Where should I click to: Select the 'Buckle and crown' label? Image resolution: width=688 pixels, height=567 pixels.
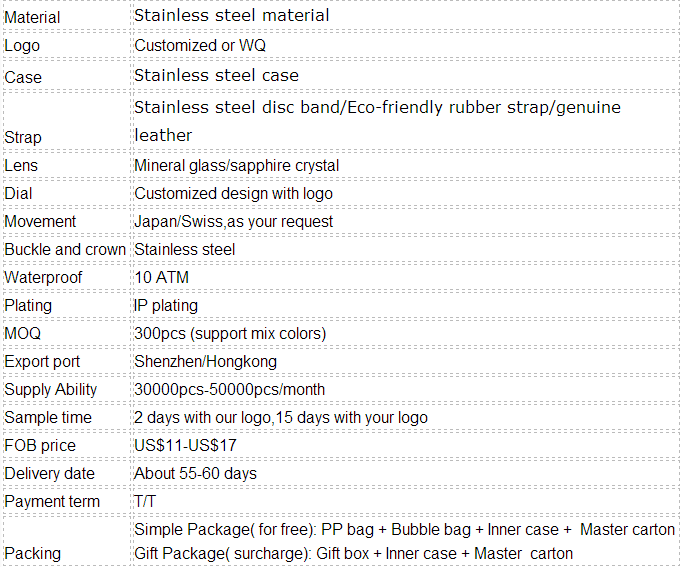point(65,250)
